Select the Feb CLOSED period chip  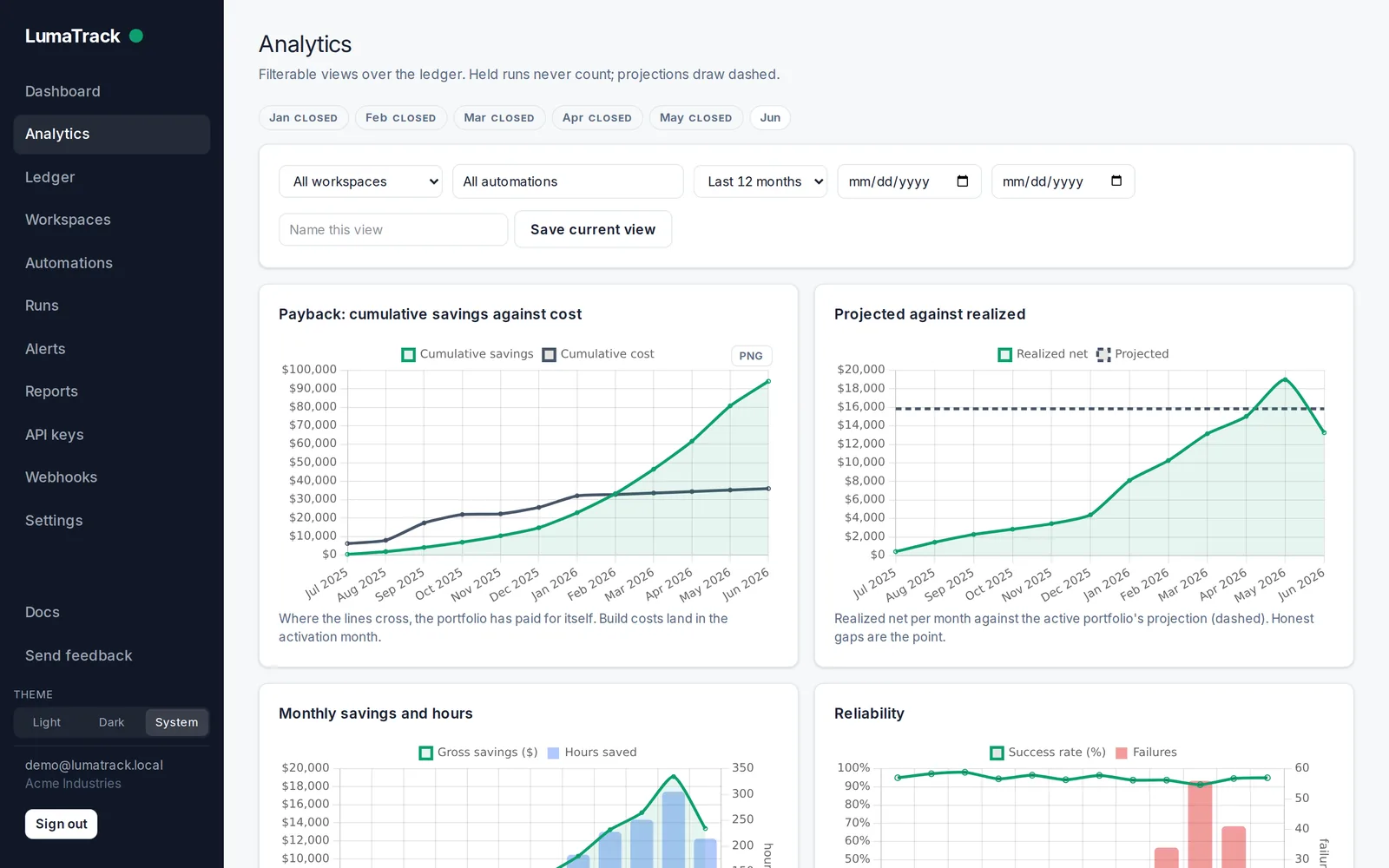click(401, 118)
